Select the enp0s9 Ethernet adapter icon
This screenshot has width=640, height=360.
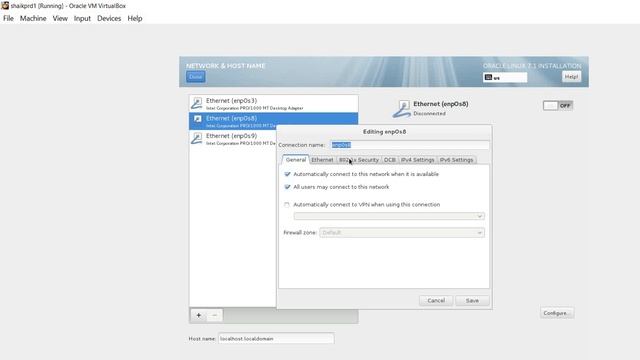click(x=197, y=139)
